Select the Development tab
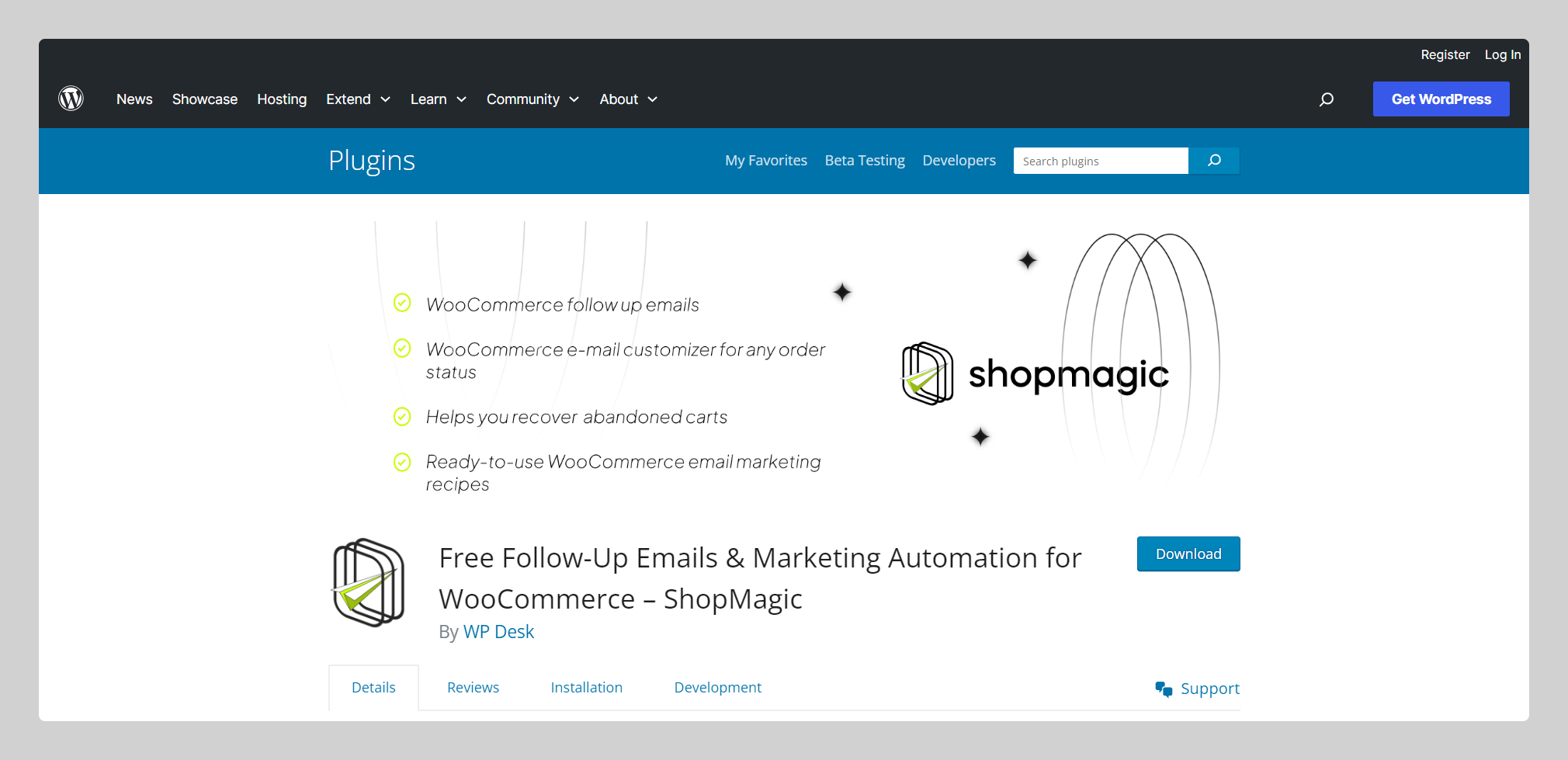Image resolution: width=1568 pixels, height=760 pixels. pos(717,687)
